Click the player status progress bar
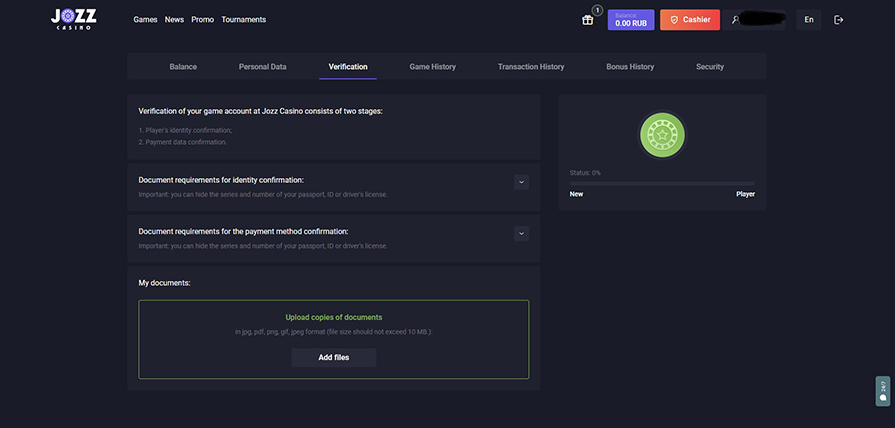 [662, 184]
